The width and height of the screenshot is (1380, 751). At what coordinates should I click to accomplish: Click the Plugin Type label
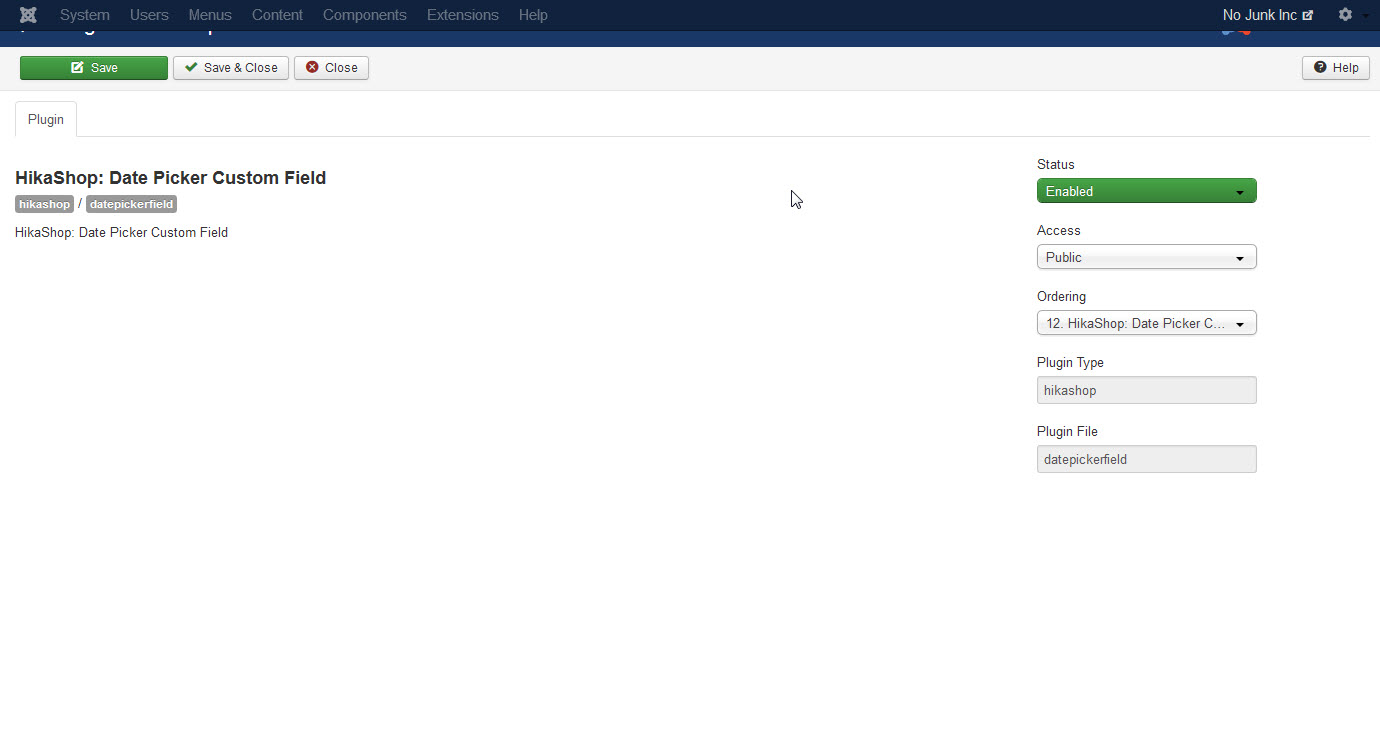coord(1070,363)
